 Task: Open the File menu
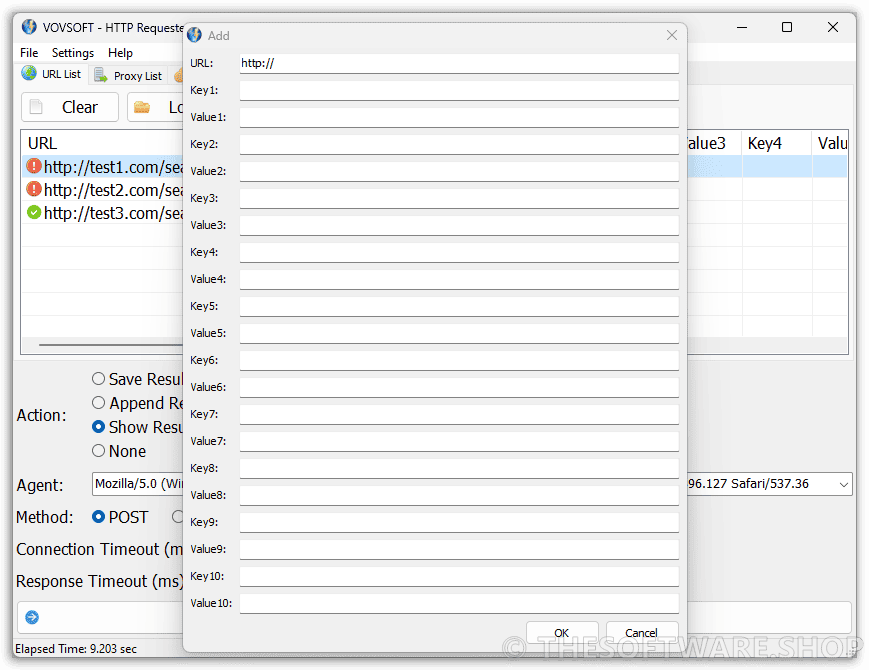[x=29, y=53]
